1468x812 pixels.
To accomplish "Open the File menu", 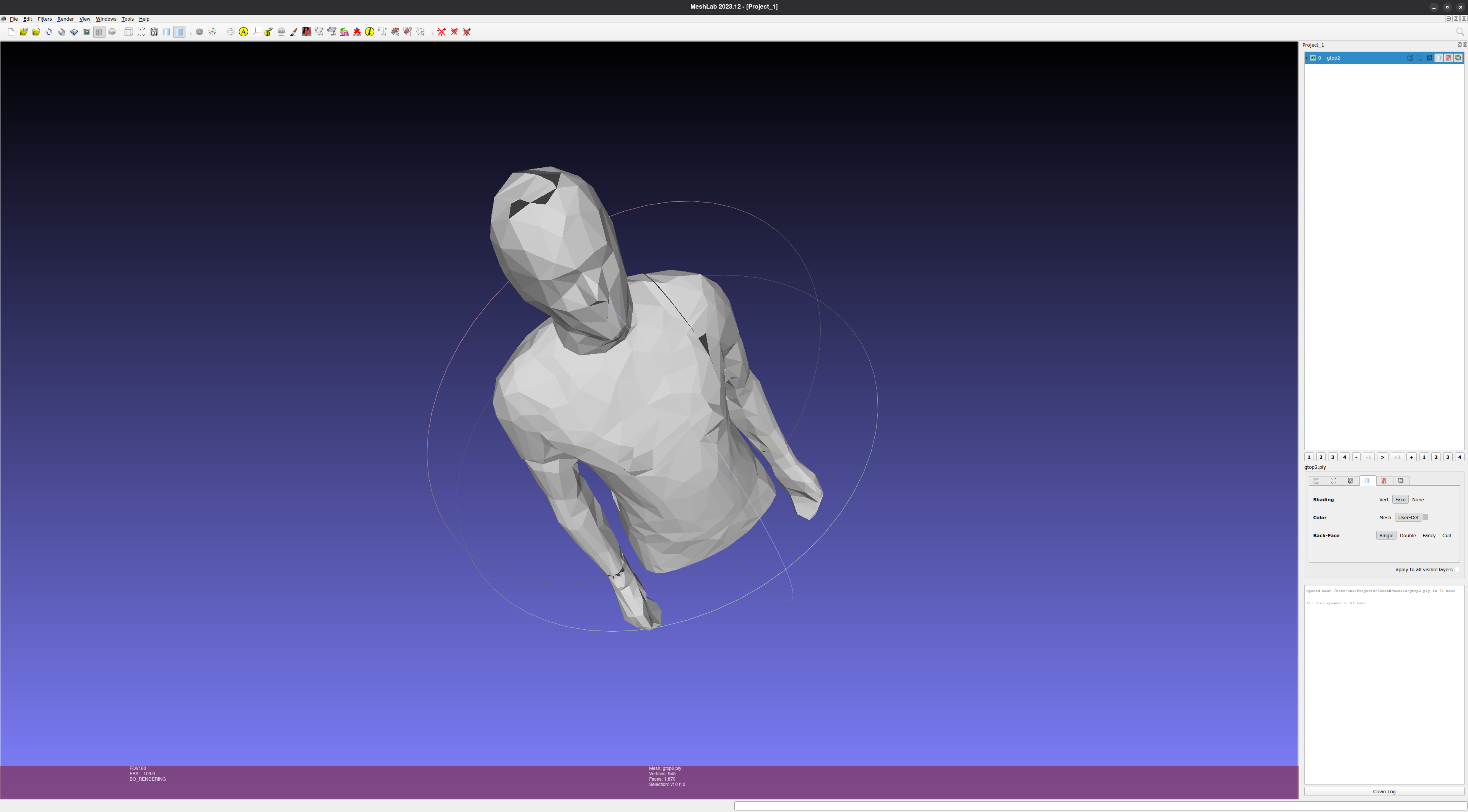I will 14,19.
